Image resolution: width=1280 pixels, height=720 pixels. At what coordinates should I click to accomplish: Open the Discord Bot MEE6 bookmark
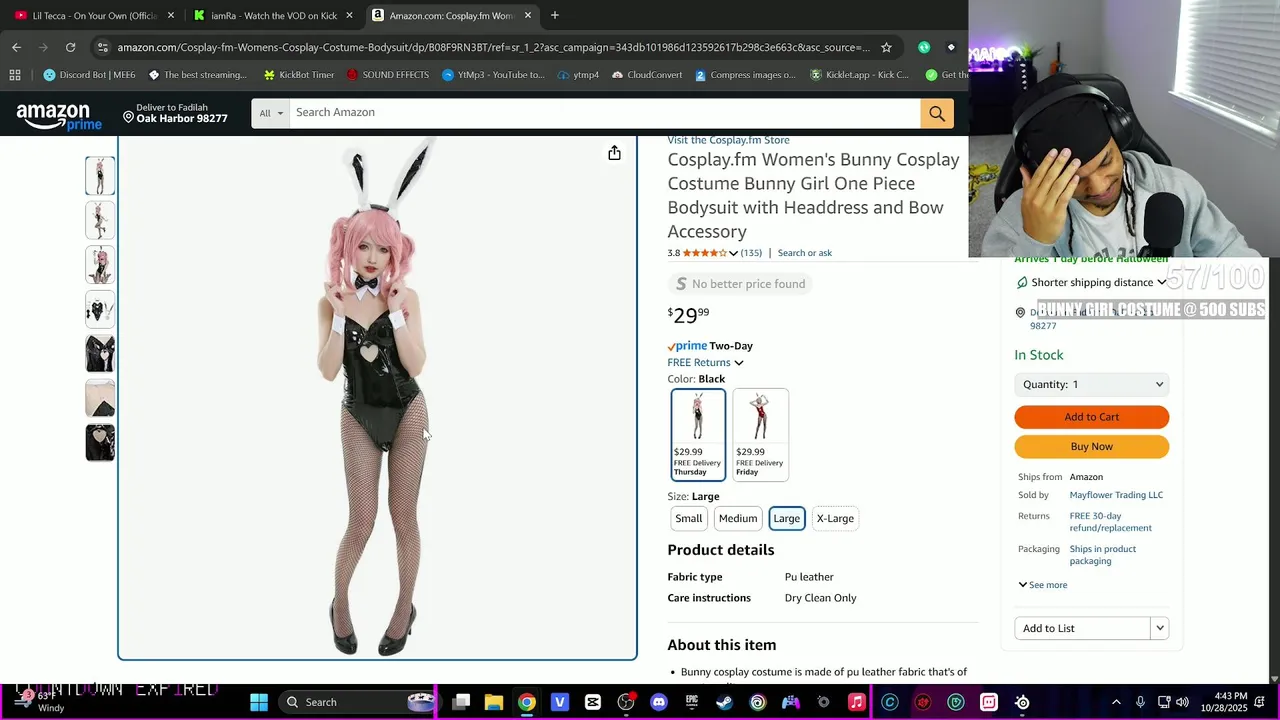[89, 75]
